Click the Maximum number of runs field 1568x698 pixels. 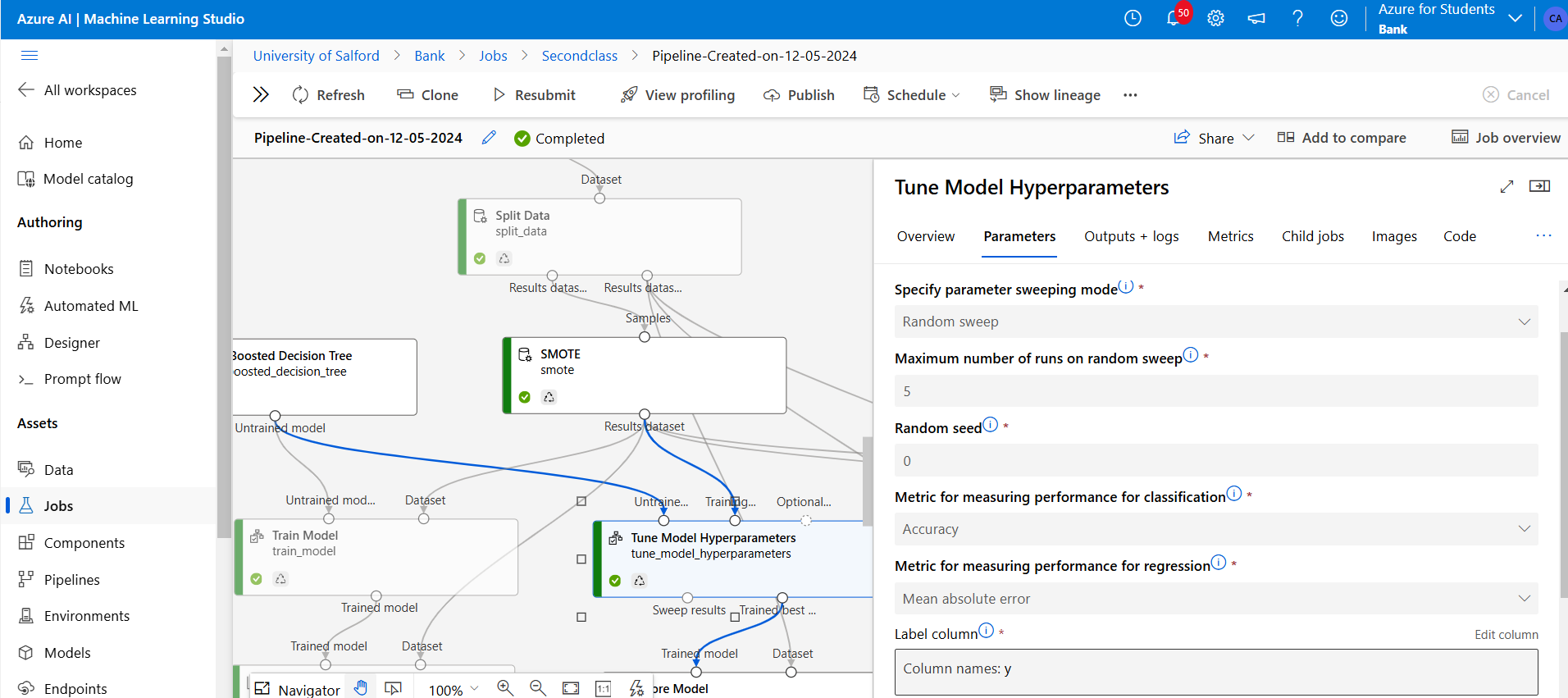[x=1216, y=391]
